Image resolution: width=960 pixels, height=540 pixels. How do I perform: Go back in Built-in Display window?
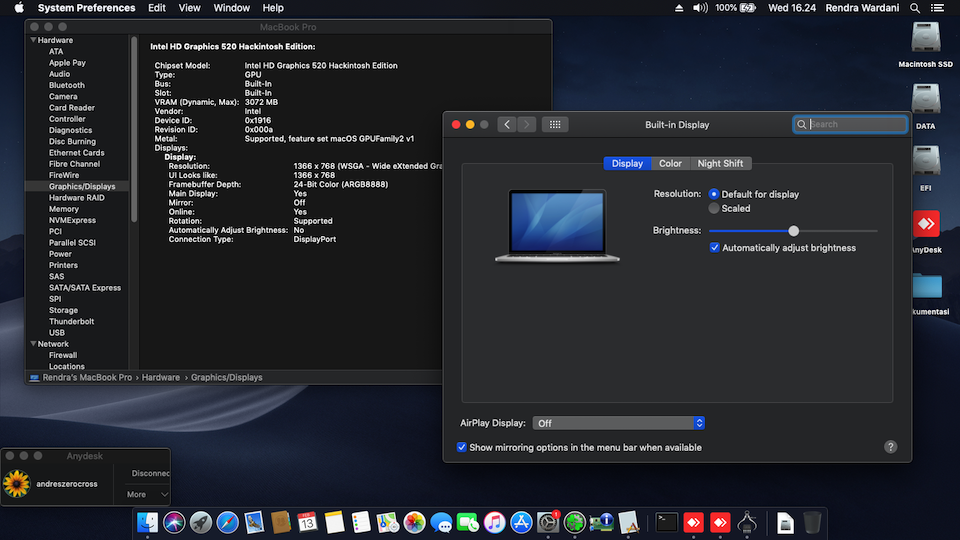506,124
